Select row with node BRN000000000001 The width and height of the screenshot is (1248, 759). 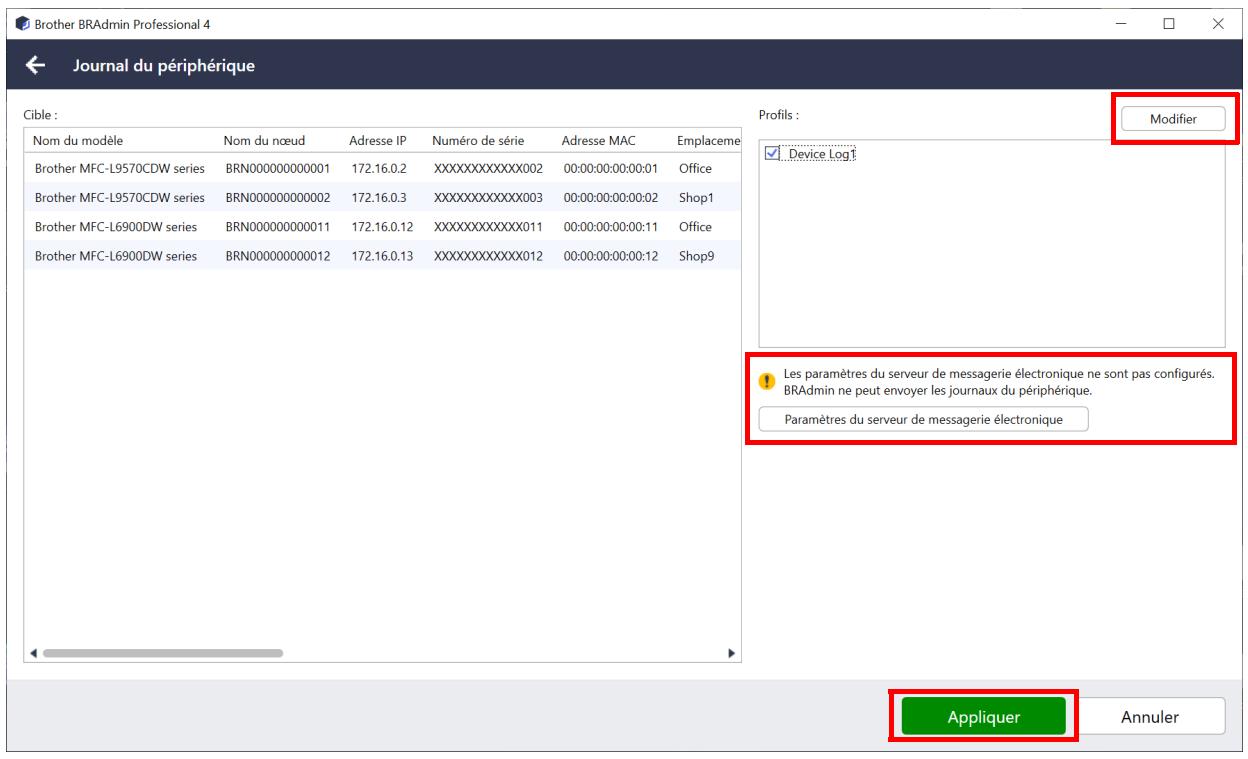[382, 169]
